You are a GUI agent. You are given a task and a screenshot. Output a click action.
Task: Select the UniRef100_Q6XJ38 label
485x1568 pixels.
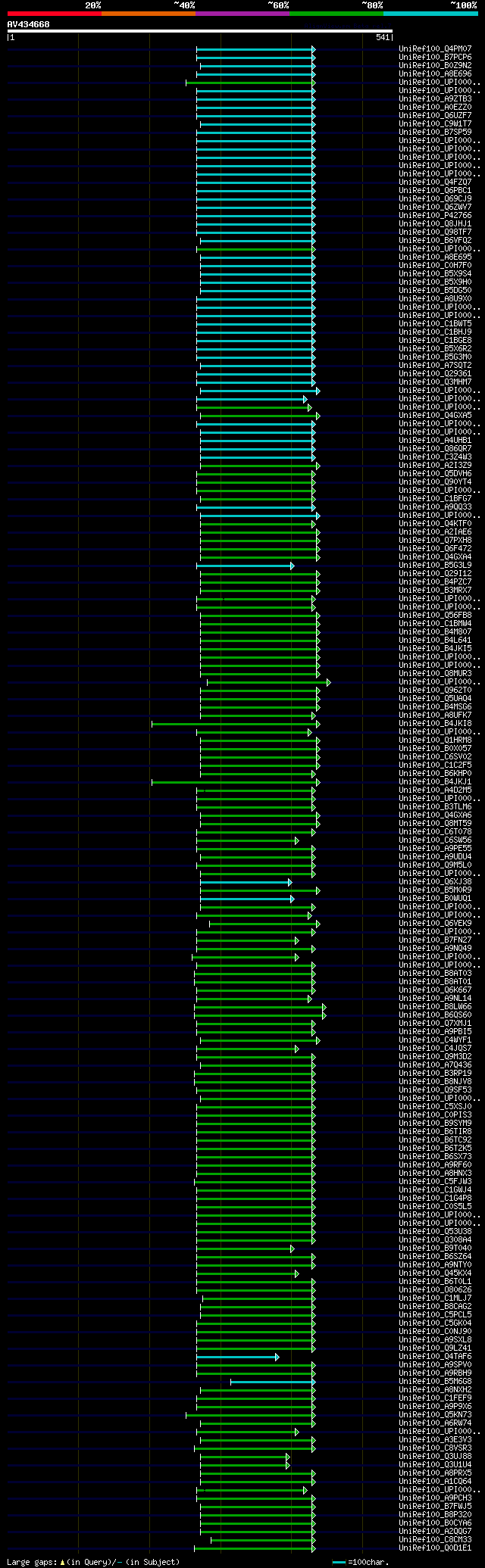coord(435,881)
